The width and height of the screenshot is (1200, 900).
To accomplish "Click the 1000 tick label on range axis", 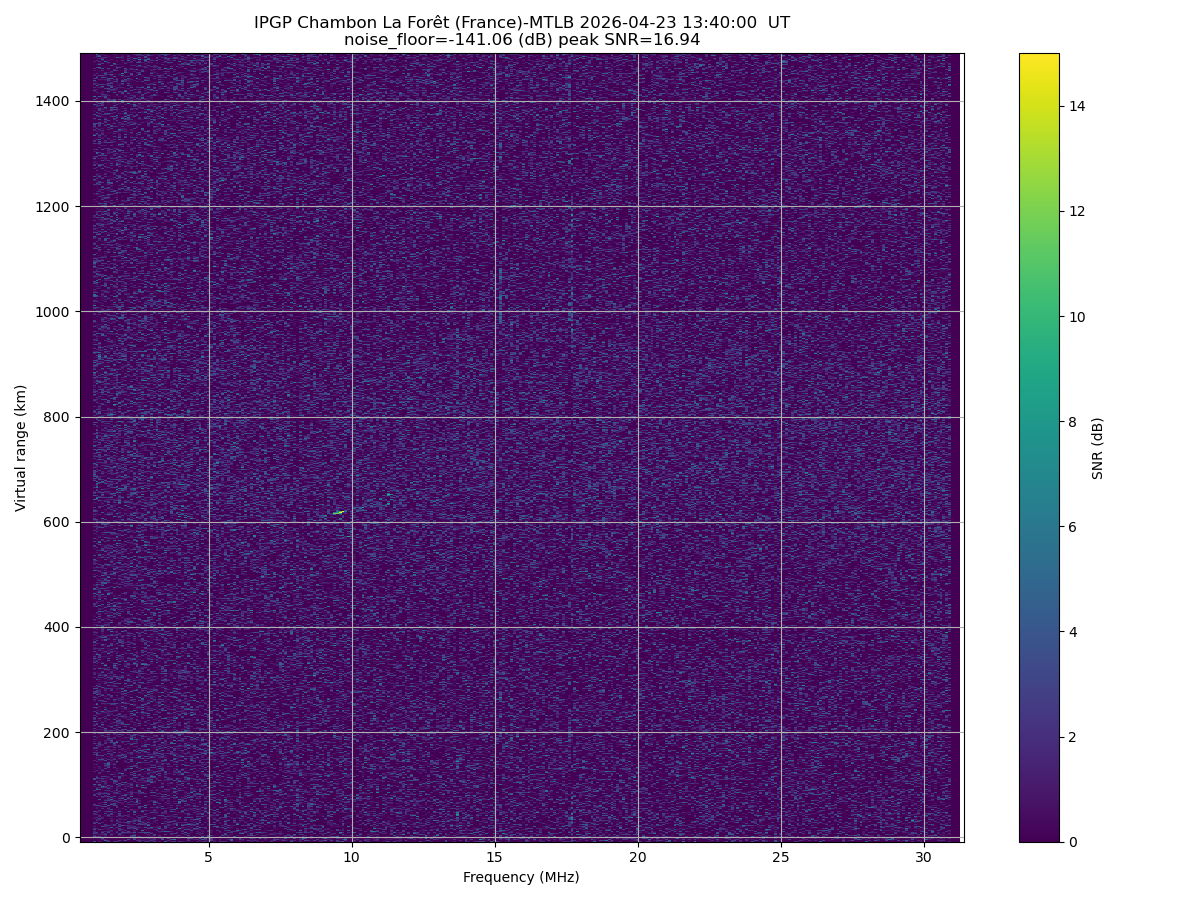I will (56, 312).
